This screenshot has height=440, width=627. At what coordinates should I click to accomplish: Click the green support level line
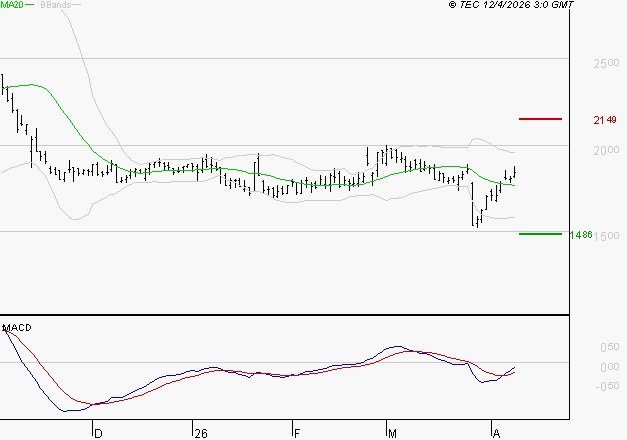point(540,234)
